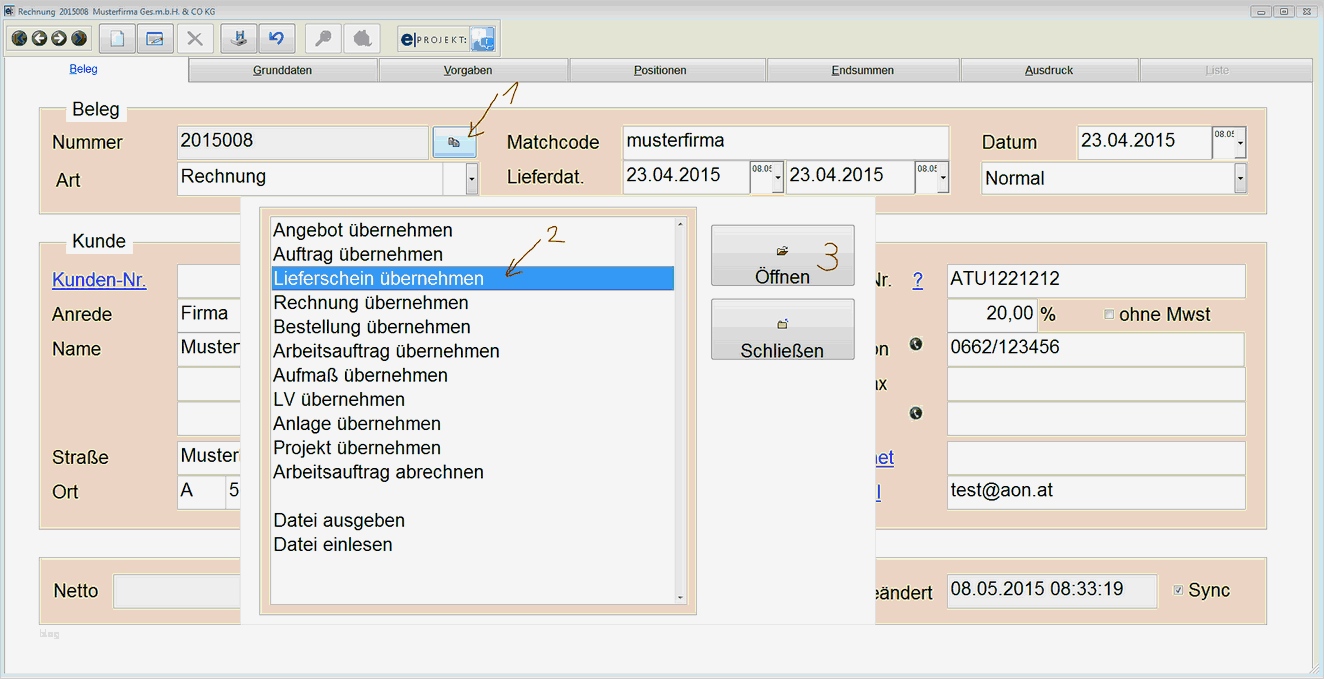Click the phone dial icon beside 0662/123456
Image resolution: width=1324 pixels, height=679 pixels.
click(x=915, y=345)
